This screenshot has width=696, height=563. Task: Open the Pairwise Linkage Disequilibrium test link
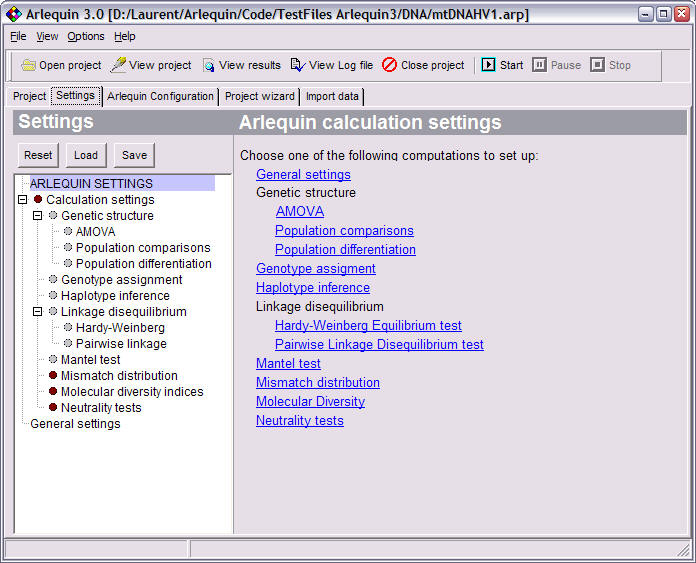click(x=380, y=345)
